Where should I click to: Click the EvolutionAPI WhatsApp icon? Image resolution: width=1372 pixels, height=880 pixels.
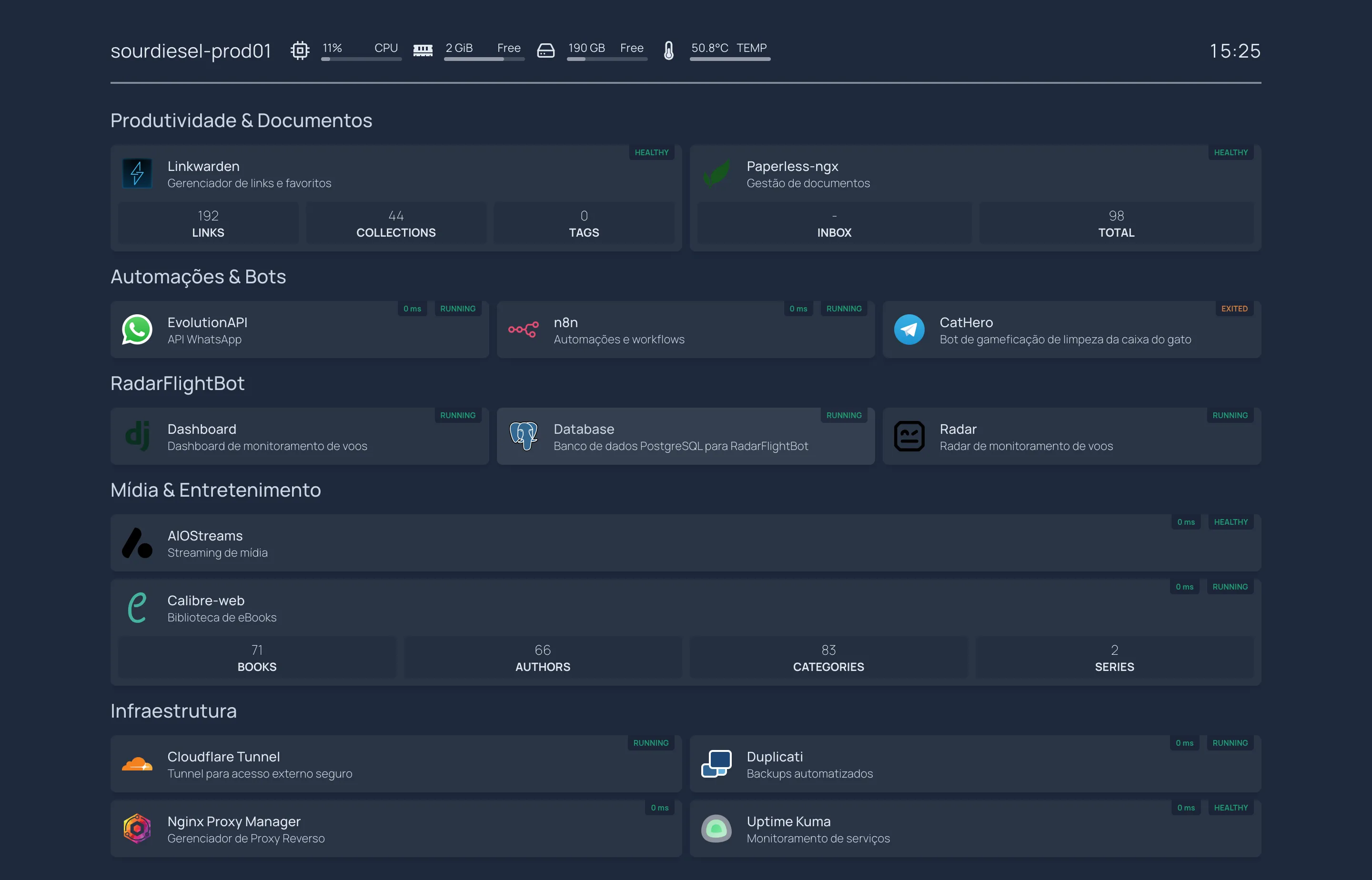click(137, 330)
